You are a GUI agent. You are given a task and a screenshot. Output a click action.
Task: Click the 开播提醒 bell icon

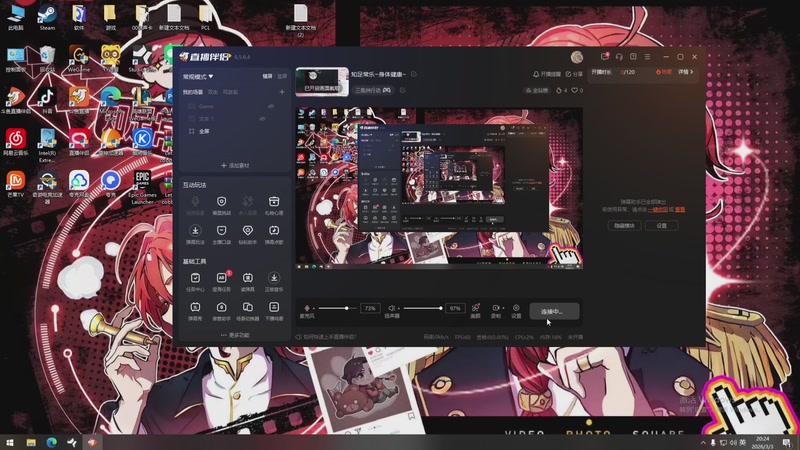(x=547, y=74)
